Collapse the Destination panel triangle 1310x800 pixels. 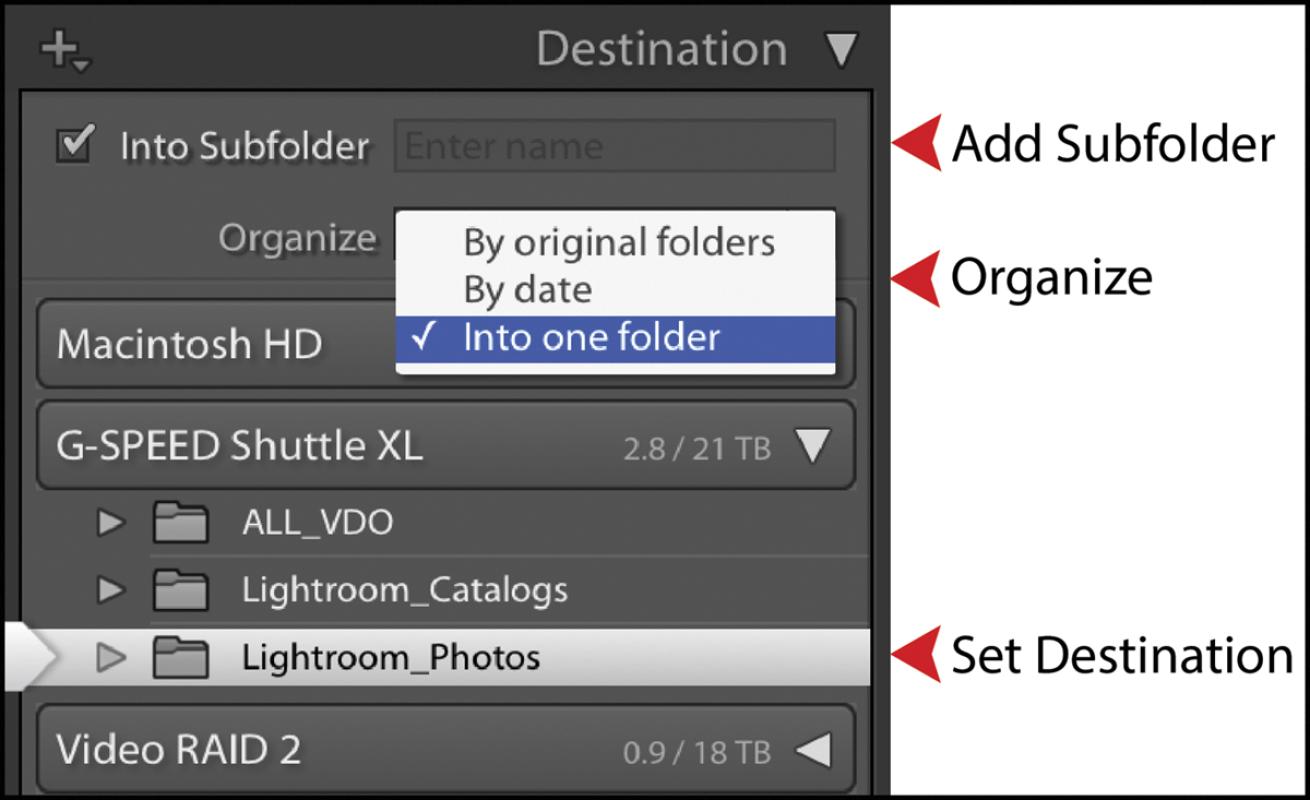[x=843, y=49]
